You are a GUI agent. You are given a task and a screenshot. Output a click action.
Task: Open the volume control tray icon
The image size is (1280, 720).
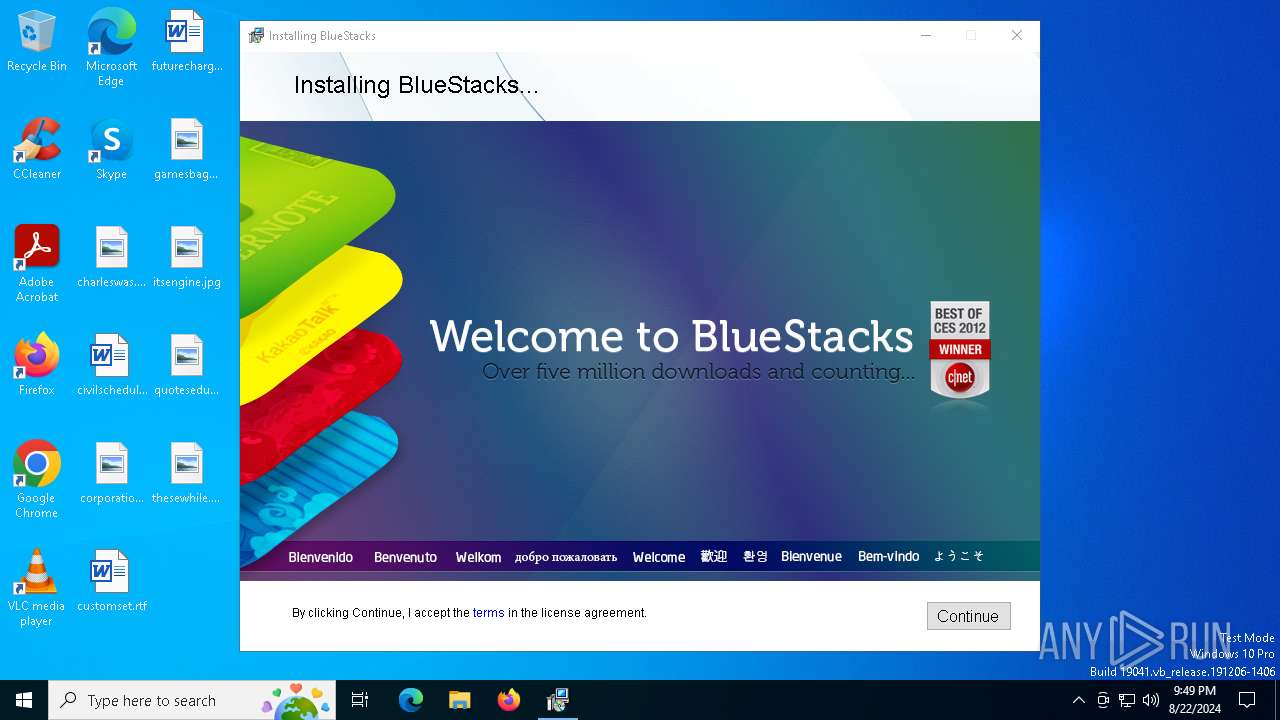click(x=1151, y=700)
